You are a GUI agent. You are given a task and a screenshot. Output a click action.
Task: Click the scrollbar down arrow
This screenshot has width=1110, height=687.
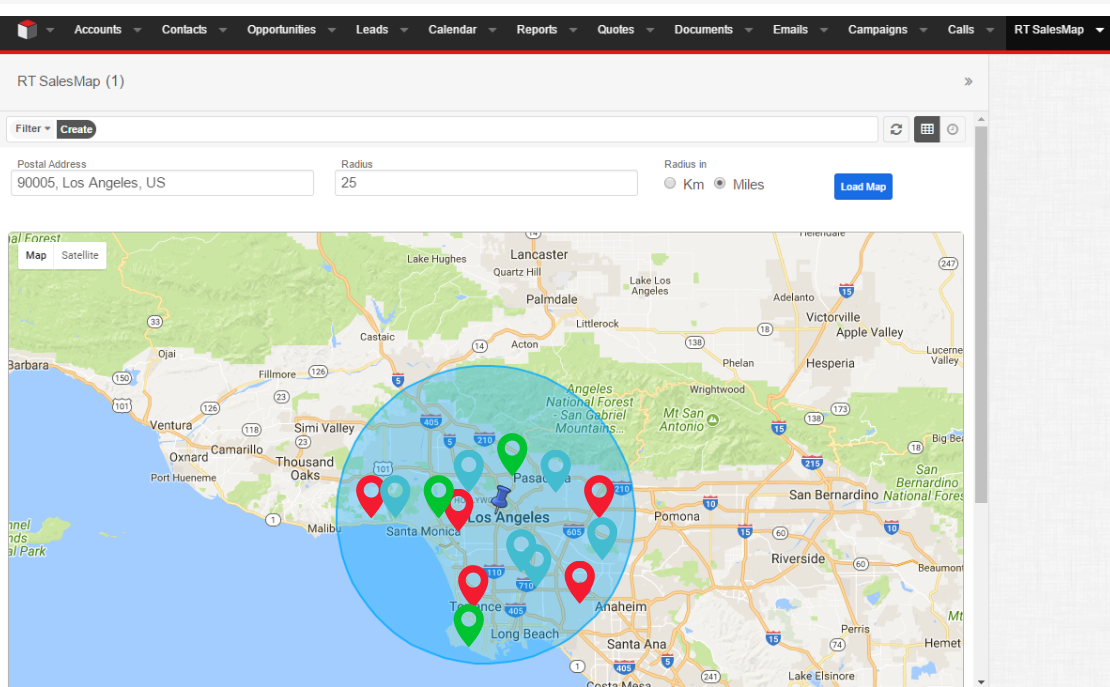click(980, 681)
